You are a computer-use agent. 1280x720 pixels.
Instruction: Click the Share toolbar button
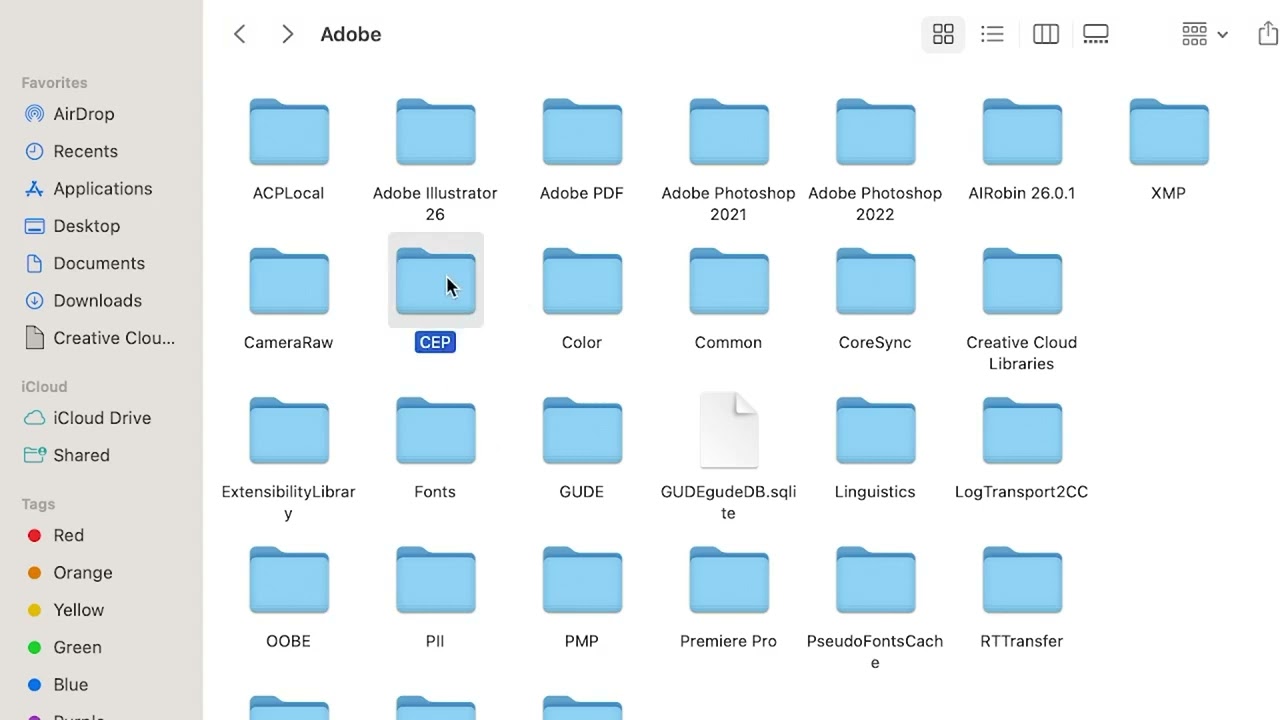1268,34
